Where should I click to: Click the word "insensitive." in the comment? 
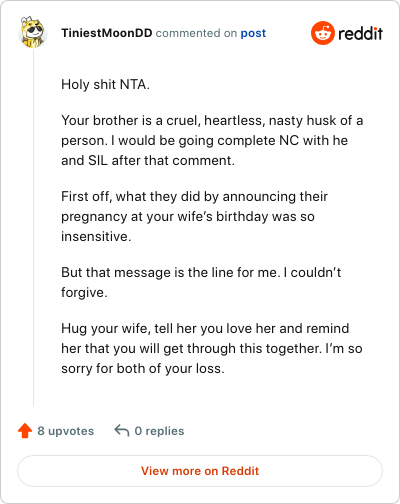[96, 236]
